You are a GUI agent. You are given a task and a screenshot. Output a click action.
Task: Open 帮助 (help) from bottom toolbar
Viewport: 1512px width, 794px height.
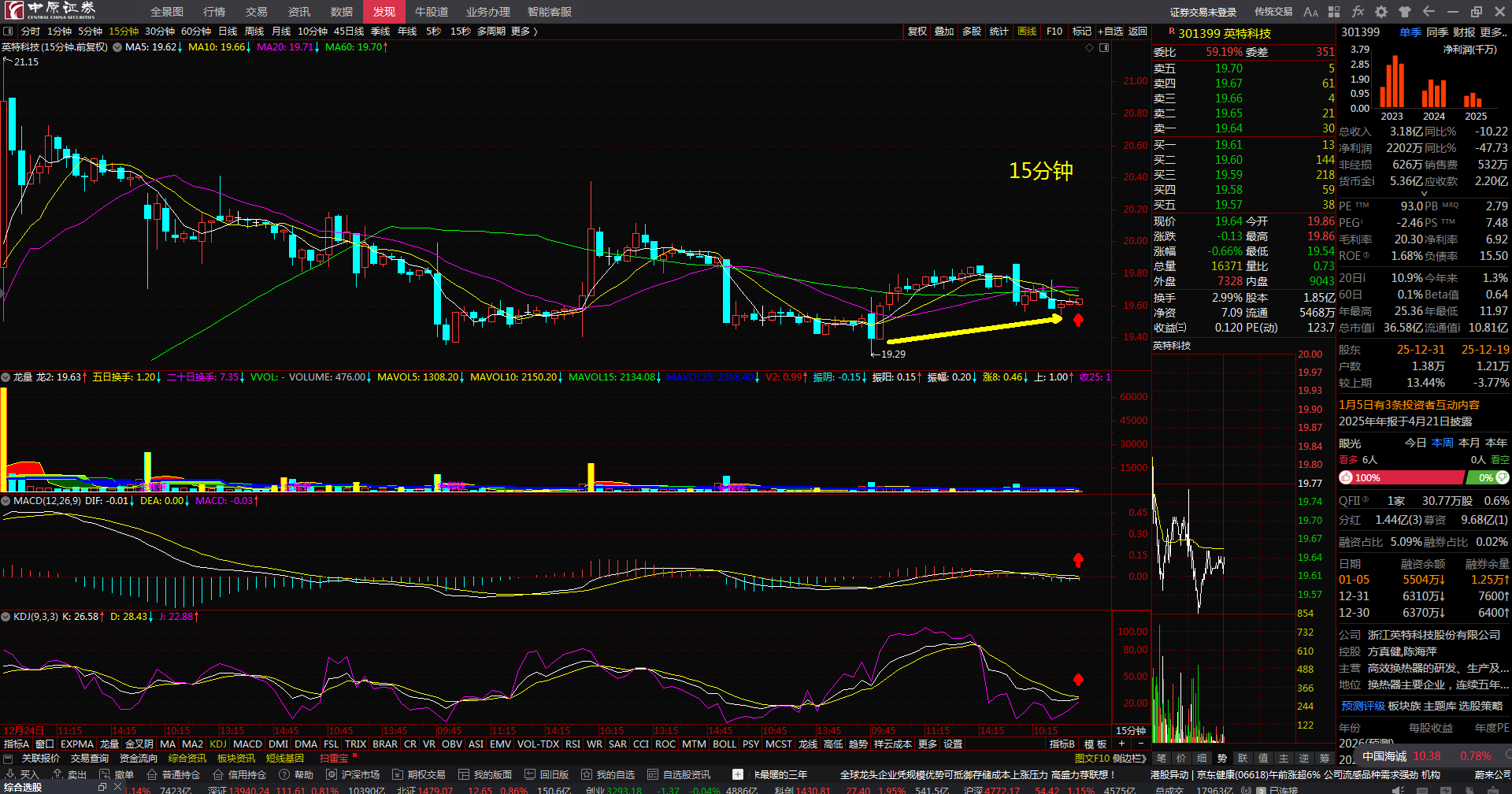pos(297,774)
